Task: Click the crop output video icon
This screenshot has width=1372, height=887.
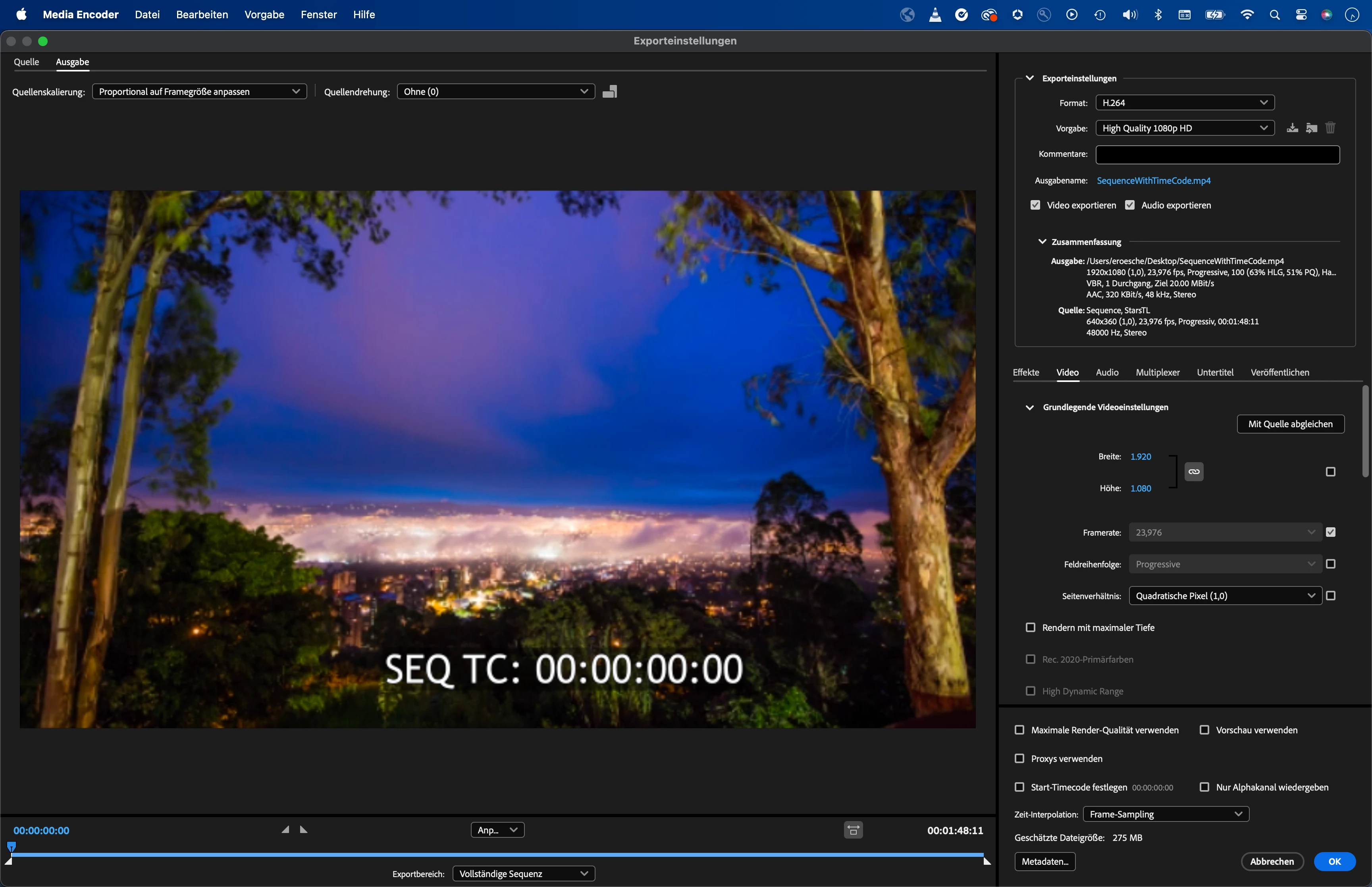Action: [610, 92]
